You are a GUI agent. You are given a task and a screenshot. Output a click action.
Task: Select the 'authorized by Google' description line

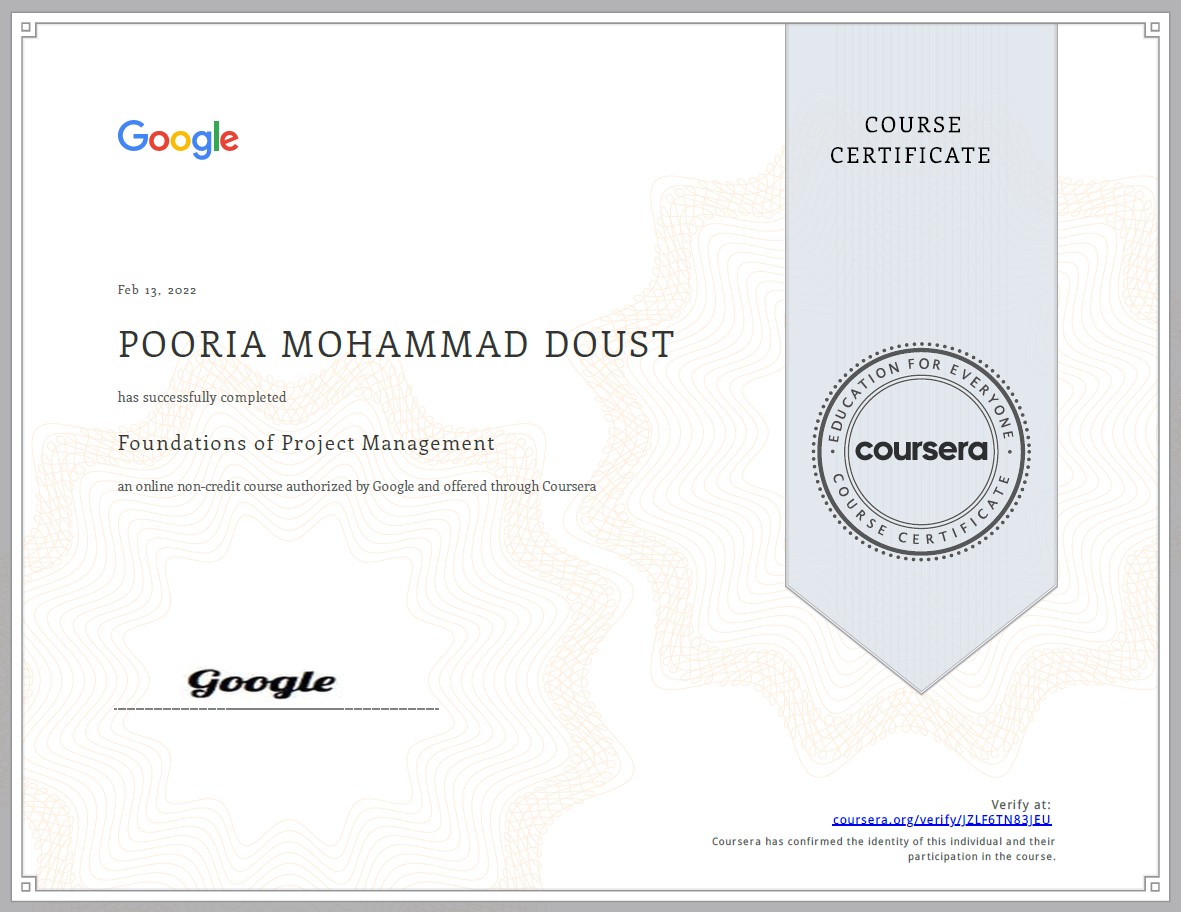356,486
